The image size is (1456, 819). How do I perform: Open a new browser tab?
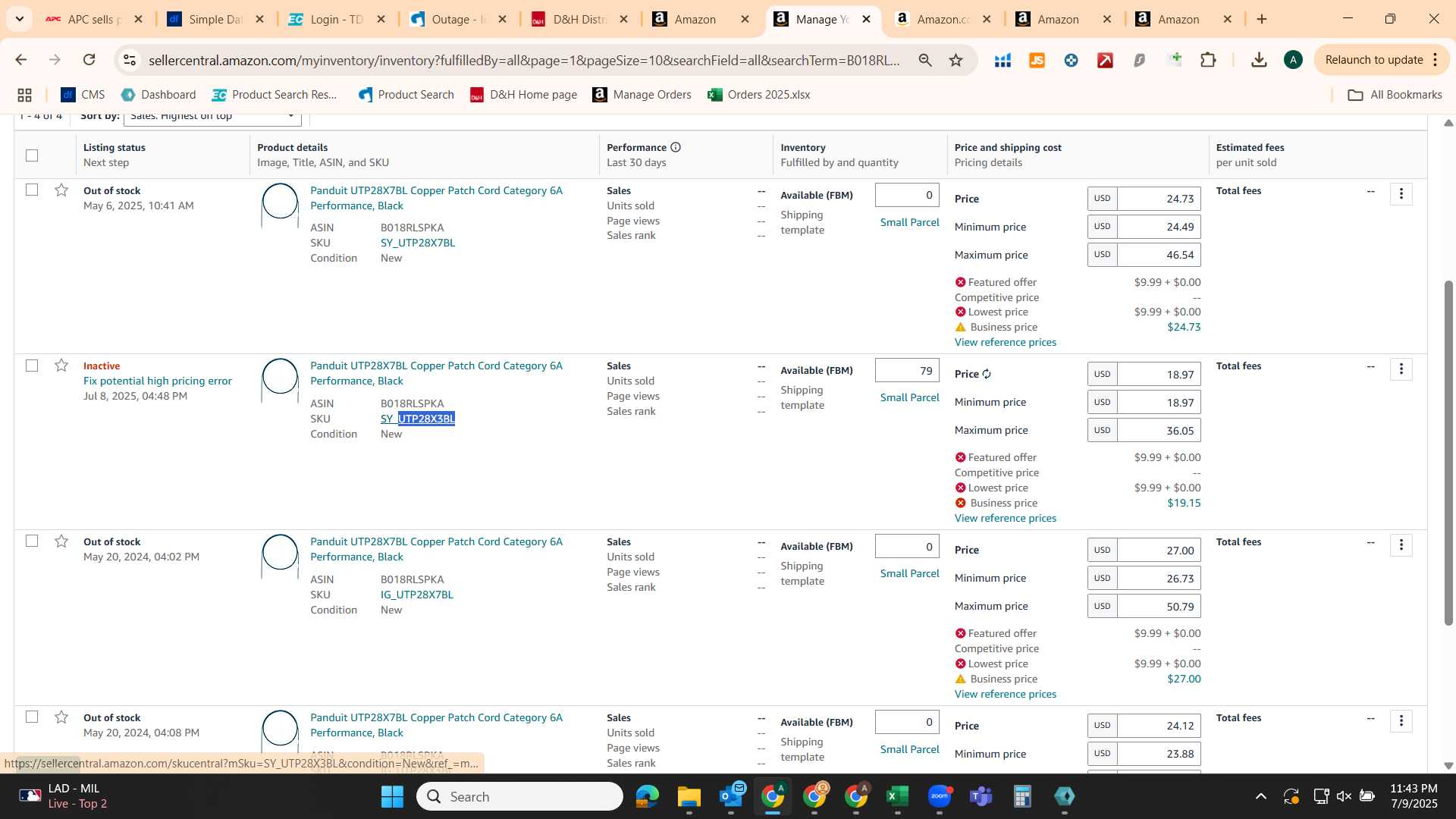(x=1262, y=19)
